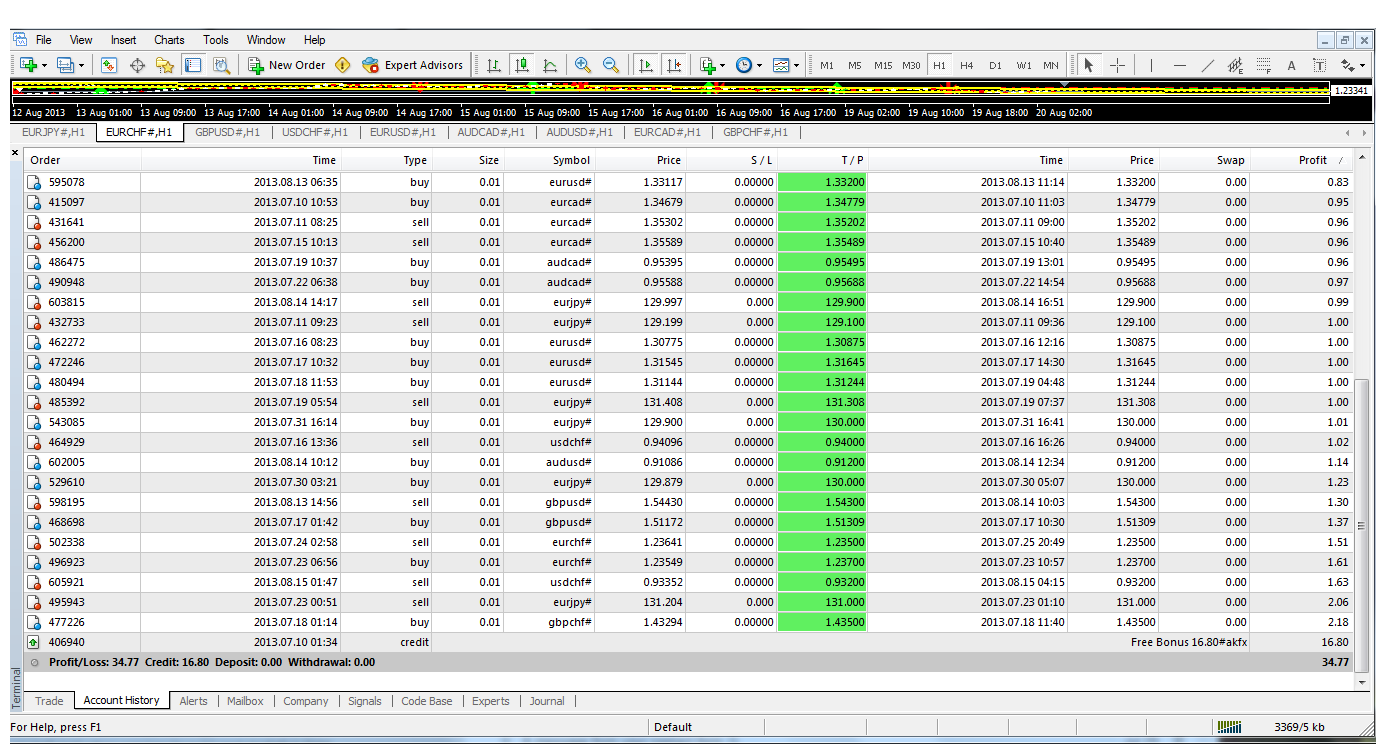This screenshot has width=1382, height=744.
Task: Close the Terminal panel with x
Action: click(14, 153)
